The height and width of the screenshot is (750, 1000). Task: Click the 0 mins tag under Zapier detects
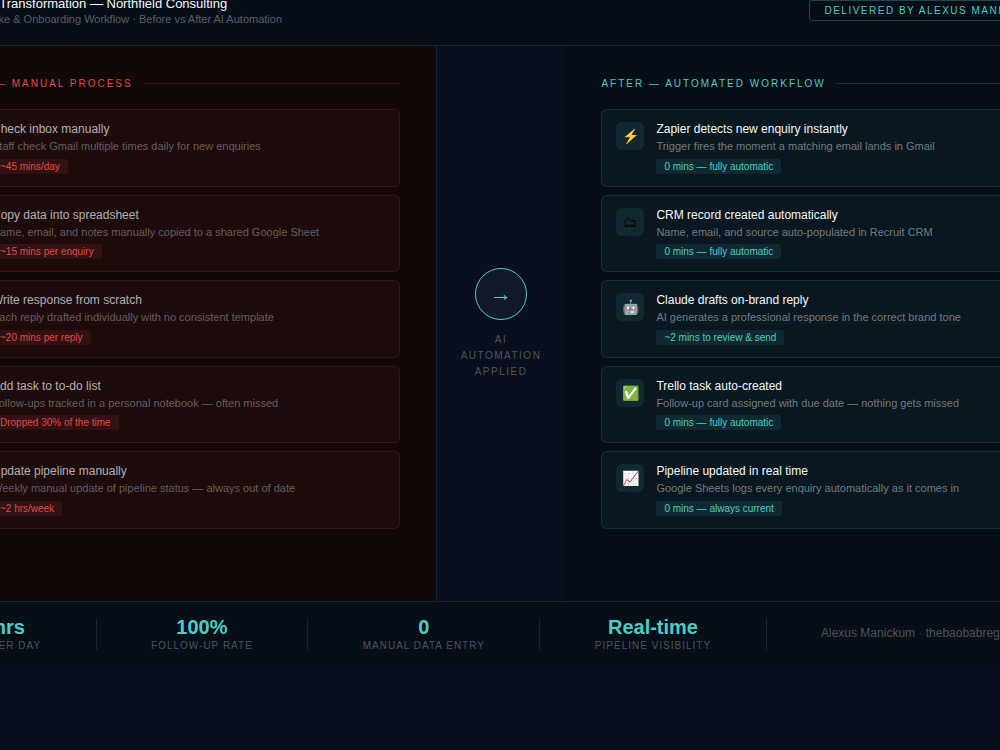[x=718, y=166]
